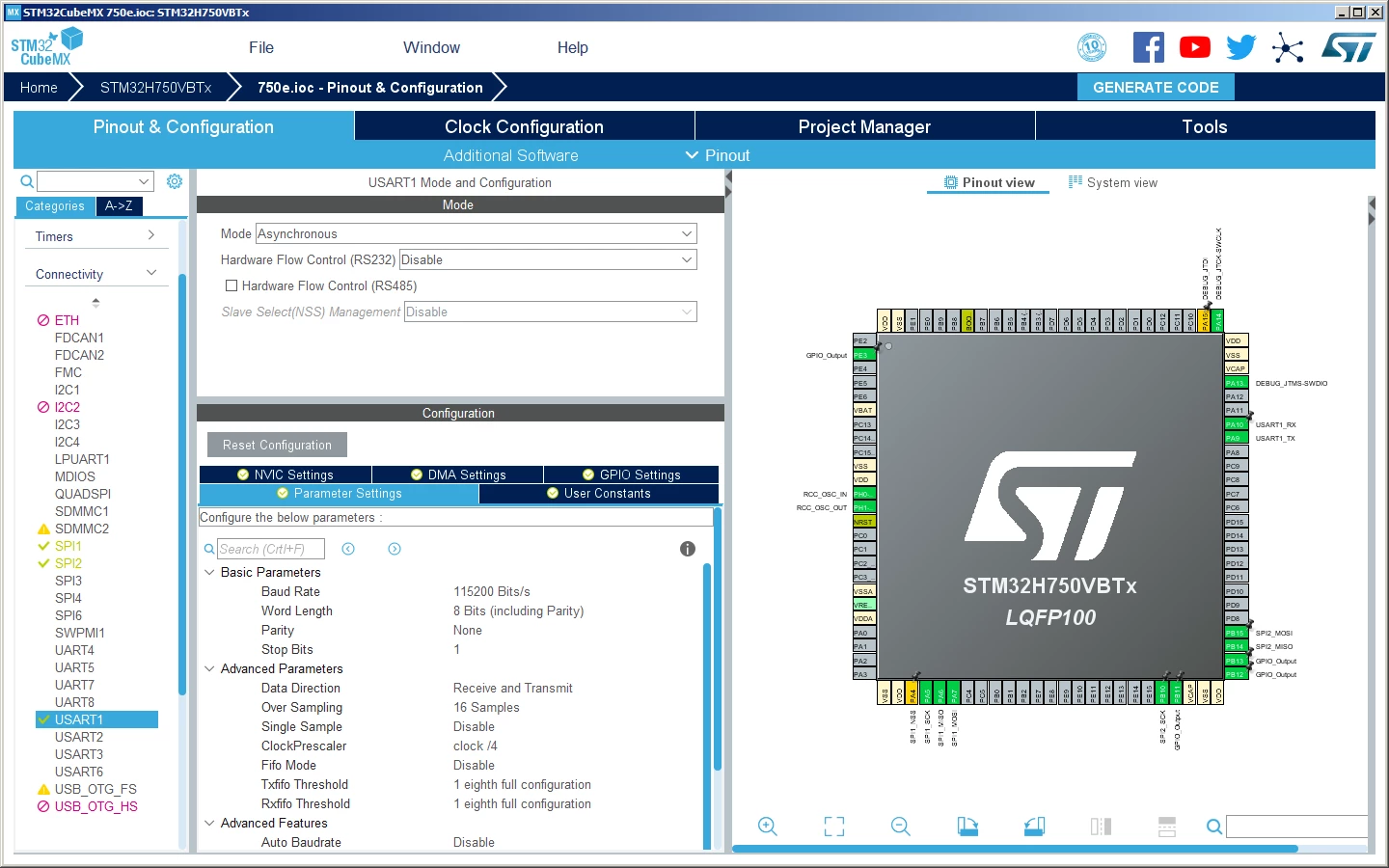Image resolution: width=1389 pixels, height=868 pixels.
Task: Click the STM32H750VBTx breadcrumb
Action: (x=156, y=87)
